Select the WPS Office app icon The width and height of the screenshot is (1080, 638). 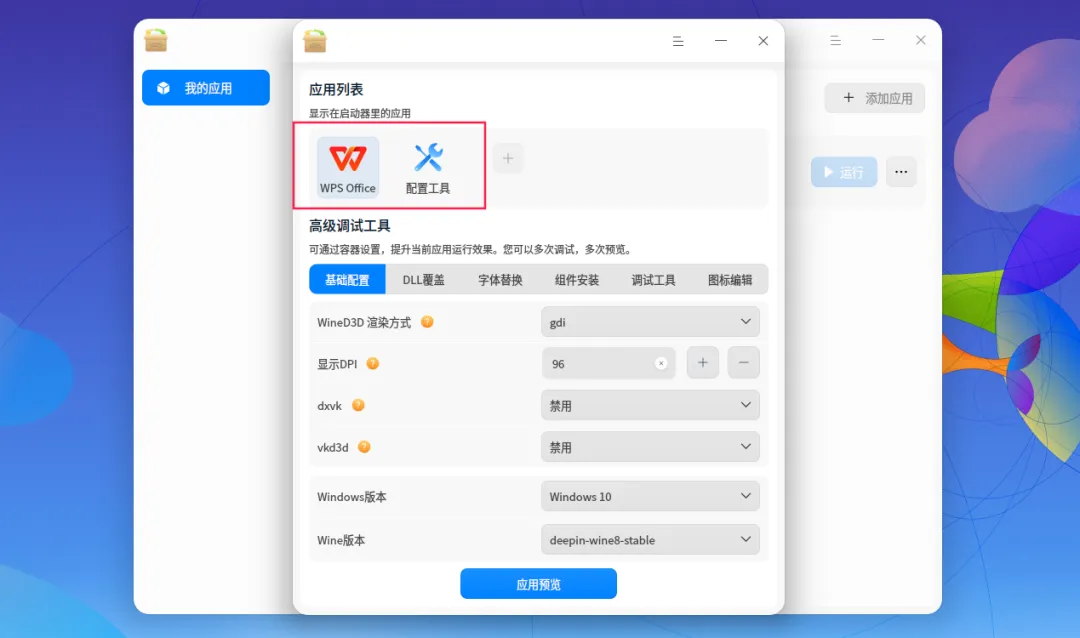click(348, 167)
